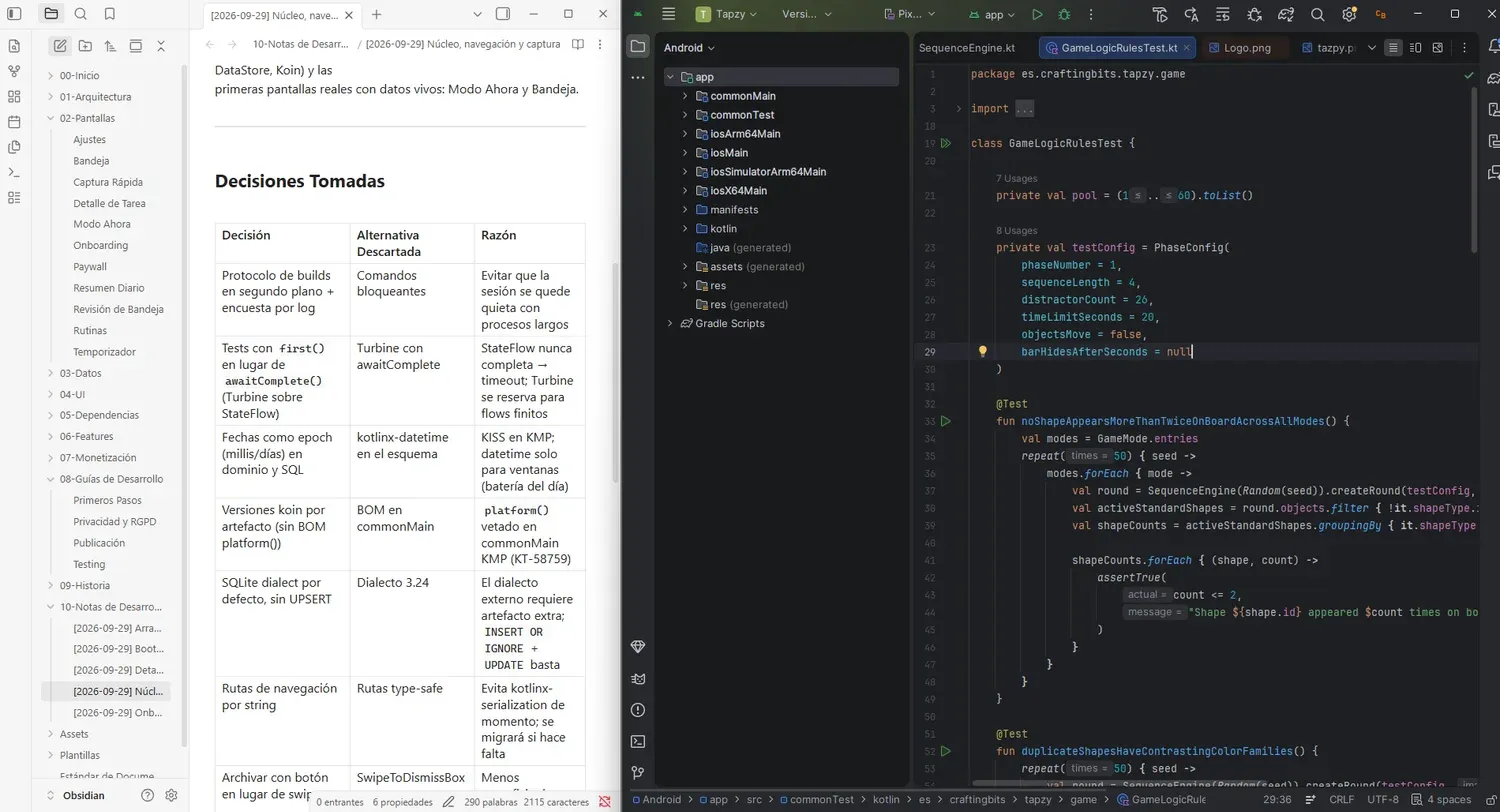Toggle the Obsidian left sidebar
The height and width of the screenshot is (812, 1500).
point(14,14)
